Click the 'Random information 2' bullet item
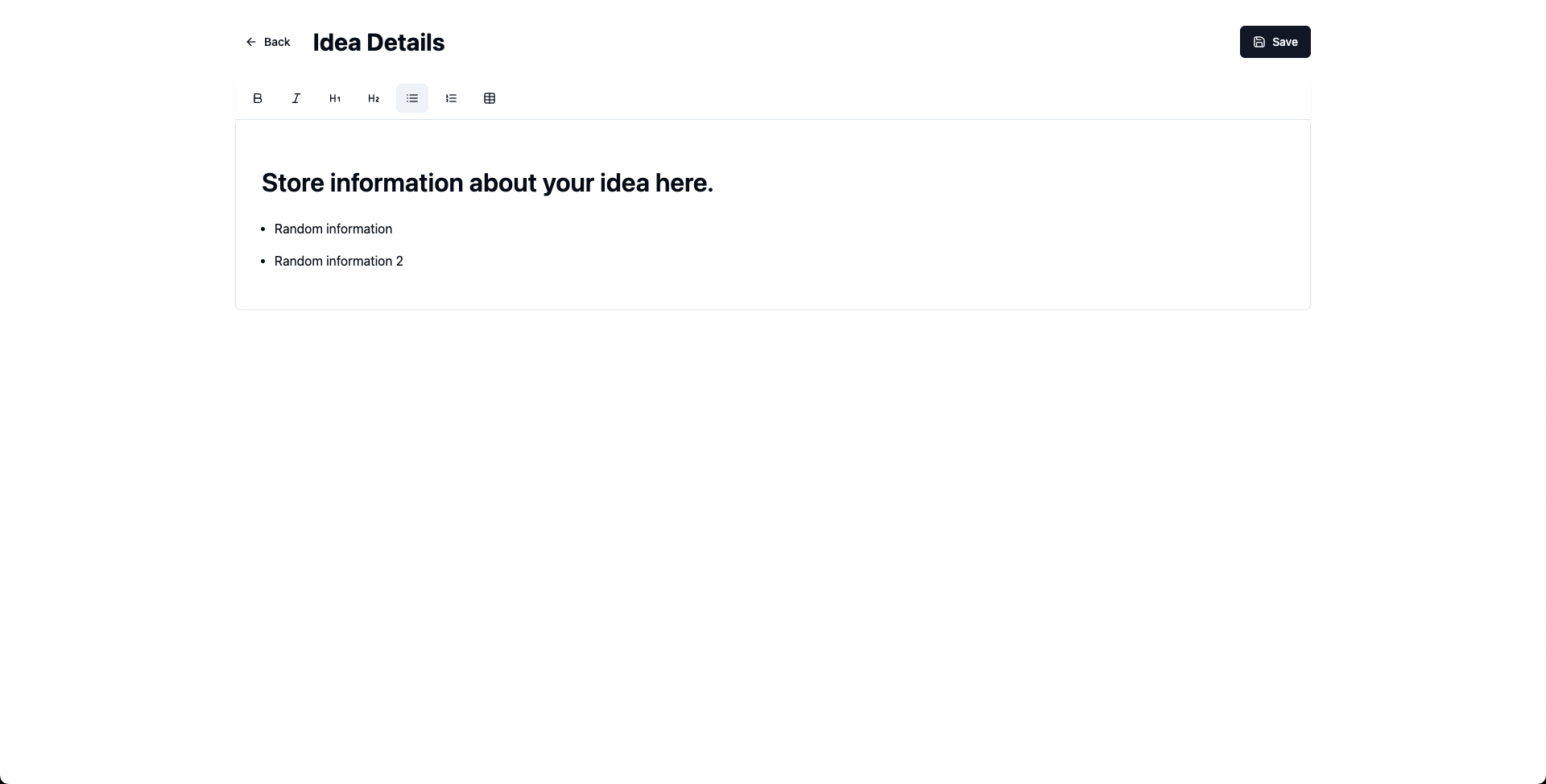The width and height of the screenshot is (1546, 784). coord(338,262)
